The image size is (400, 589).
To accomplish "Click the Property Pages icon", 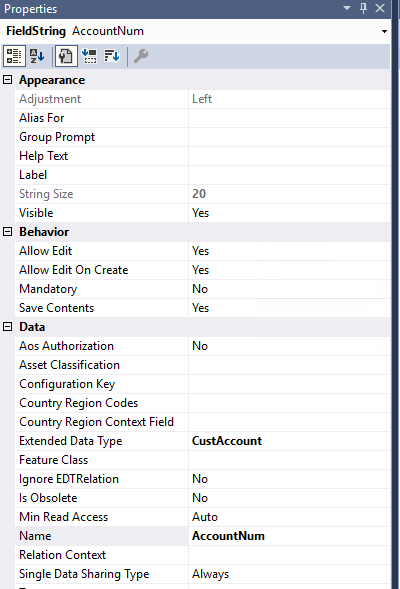I will click(x=66, y=56).
